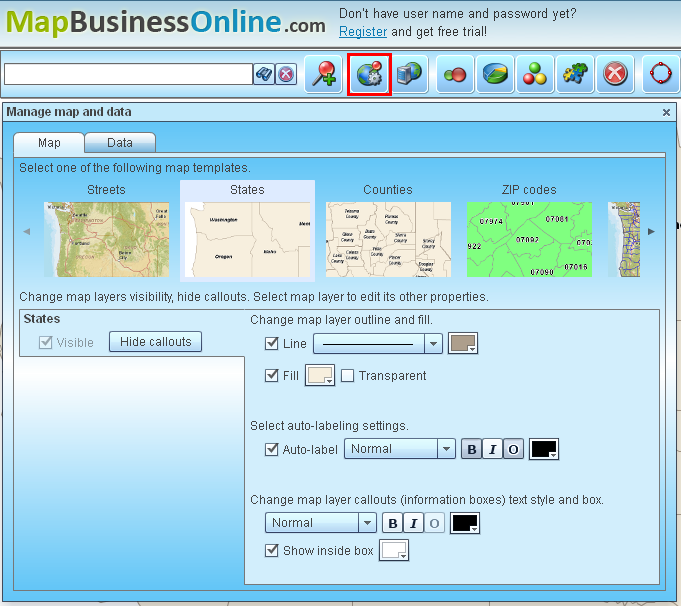This screenshot has width=681, height=606.
Task: Click the address search input field
Action: coord(129,74)
